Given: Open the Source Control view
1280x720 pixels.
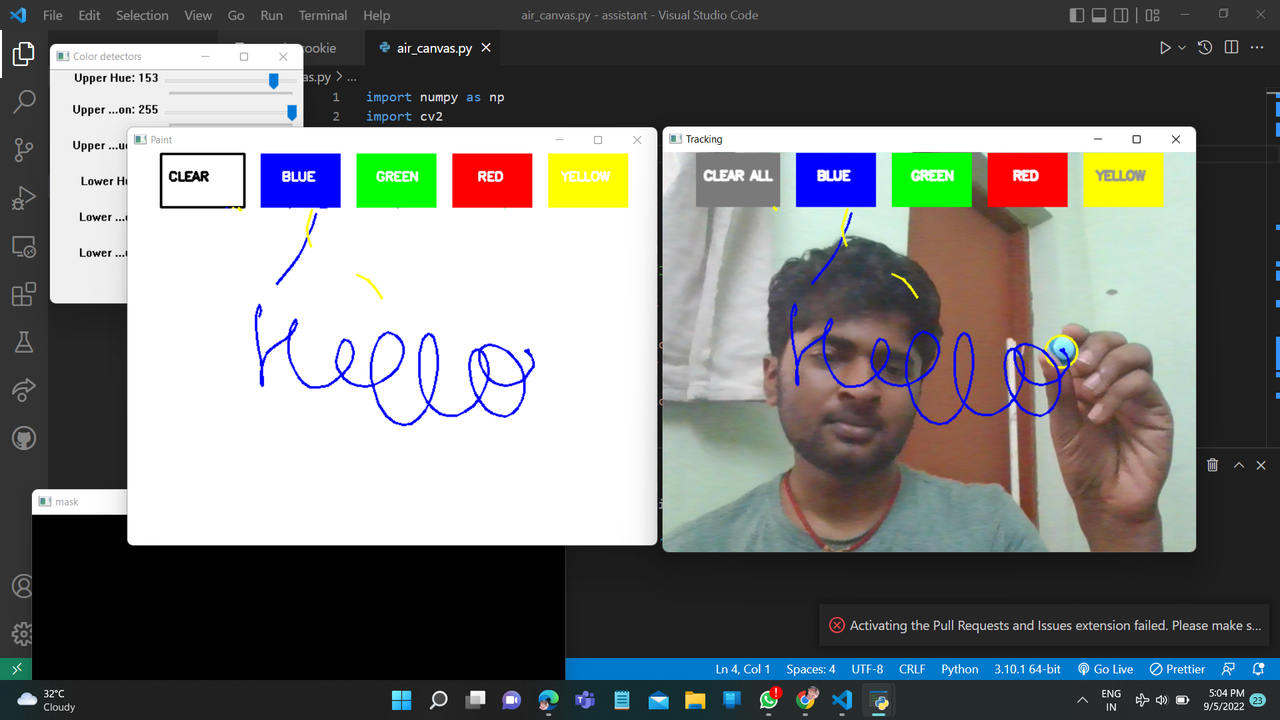Looking at the screenshot, I should point(22,149).
